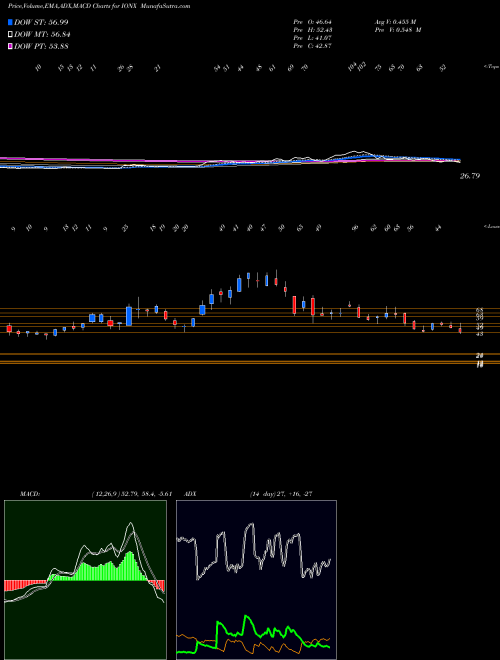Click the chart title mentioning MunafaSutra.com

point(99,6)
